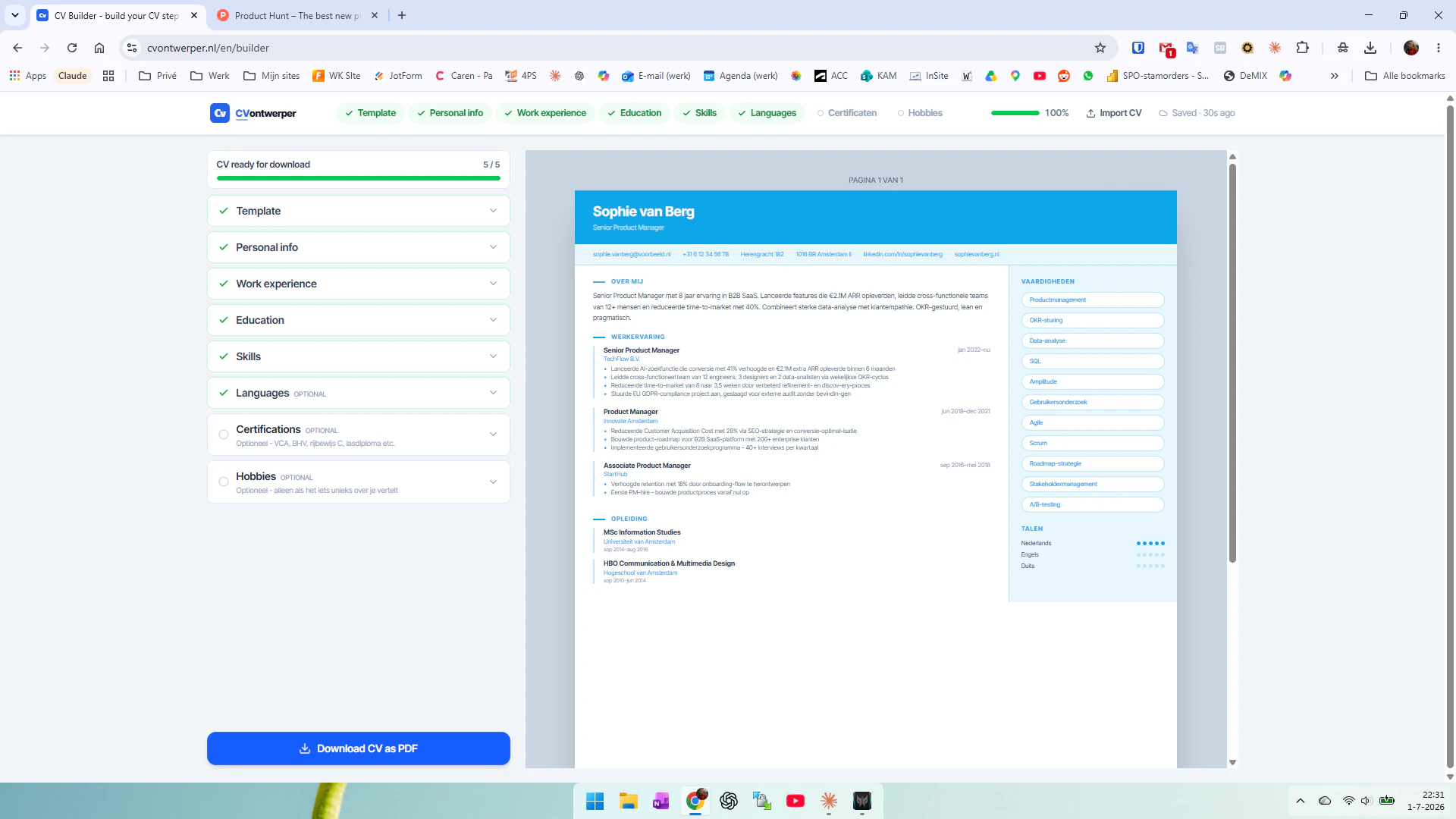Open the system tray hidden icons arrow

(1301, 801)
